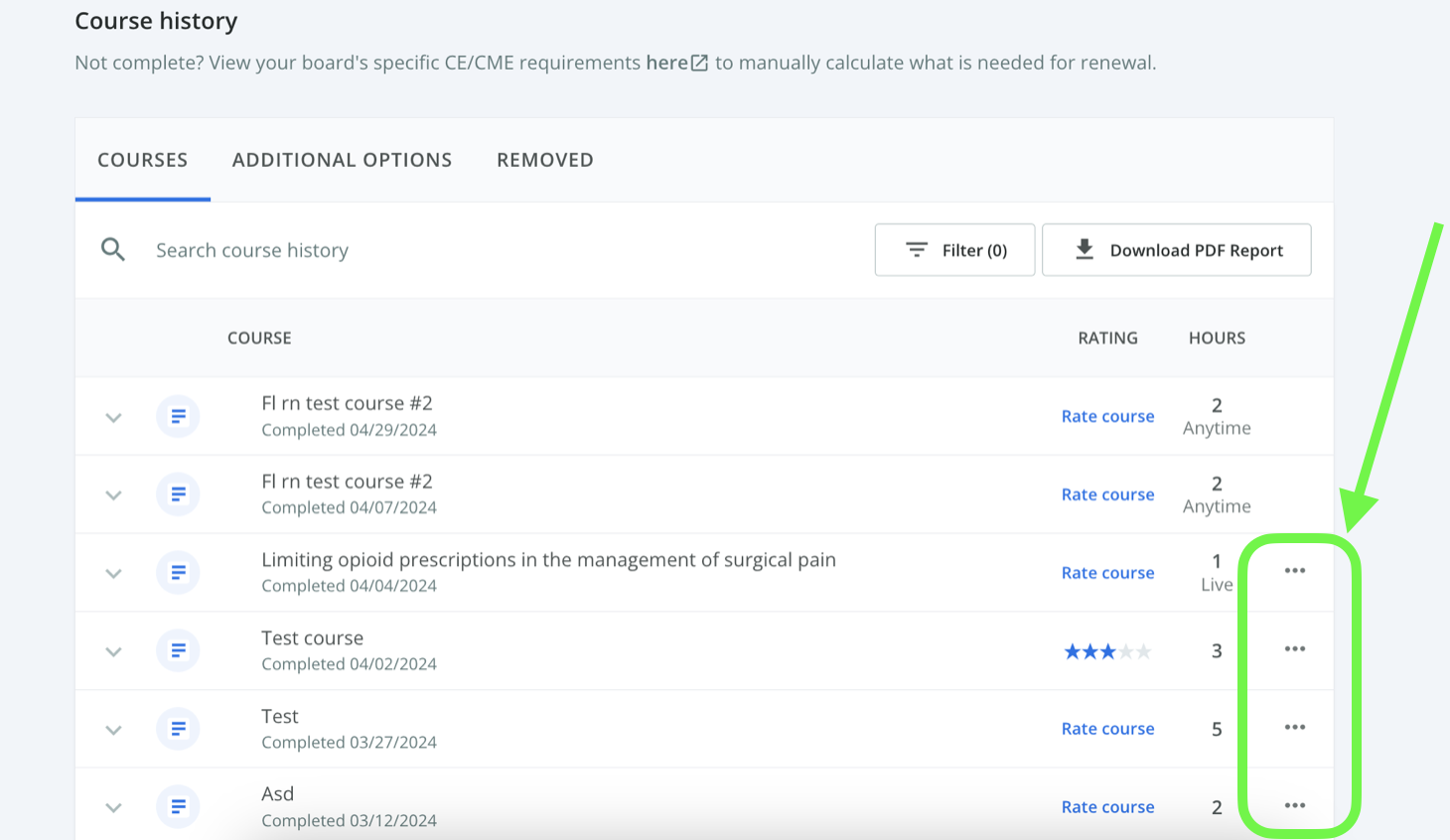The image size is (1450, 840).
Task: Switch to the Additional Options tab
Action: 342,160
